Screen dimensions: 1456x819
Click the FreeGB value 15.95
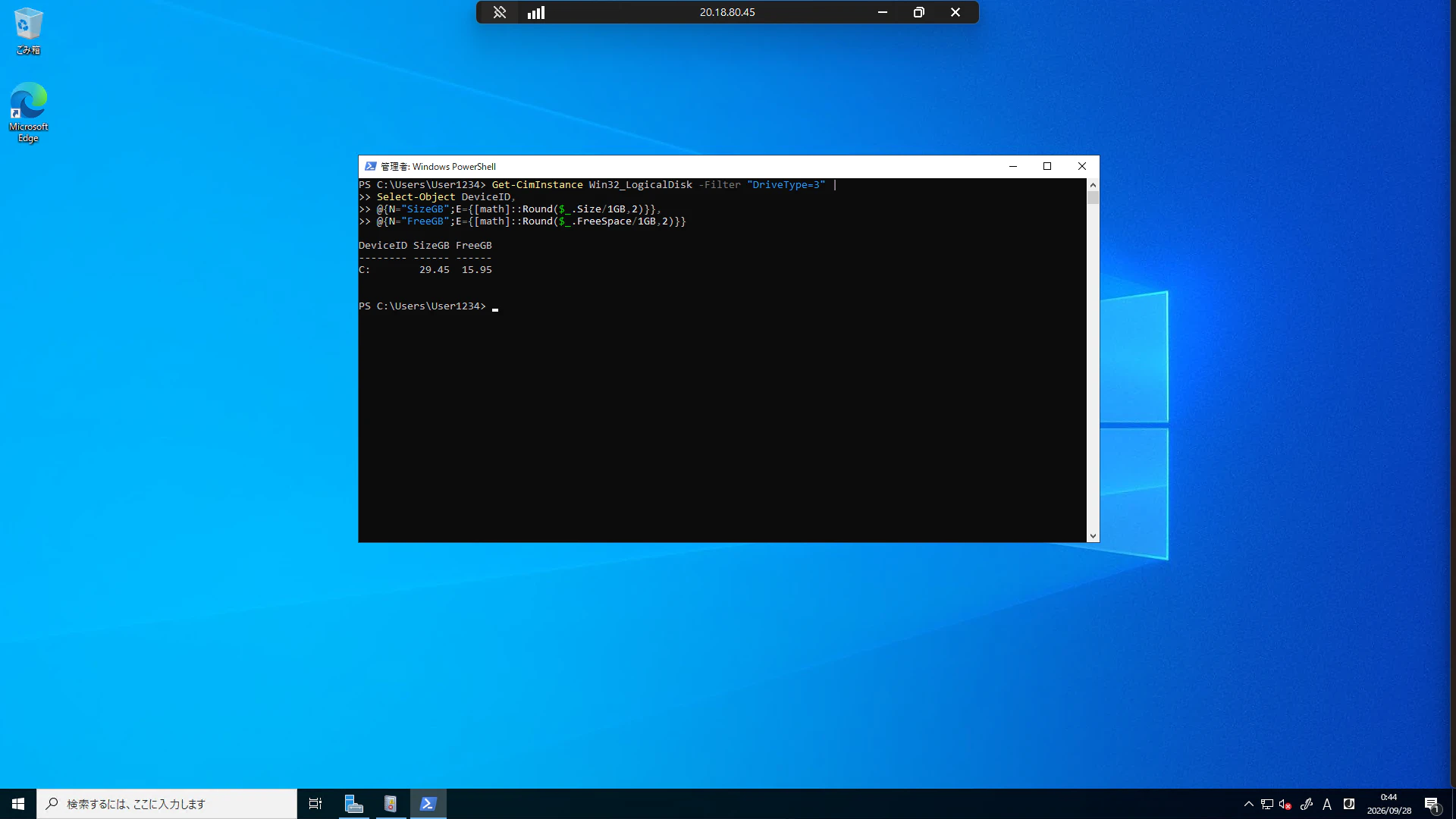pyautogui.click(x=477, y=270)
